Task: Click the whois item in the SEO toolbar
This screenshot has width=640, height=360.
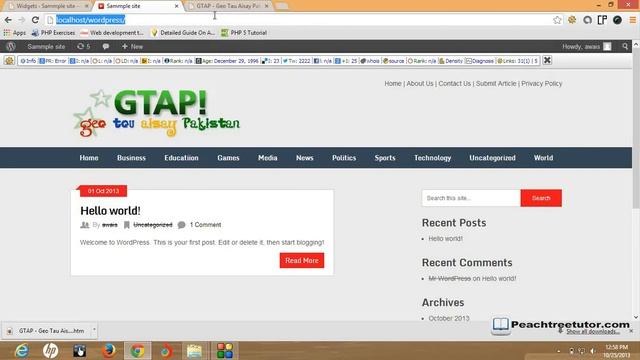Action: pyautogui.click(x=370, y=61)
